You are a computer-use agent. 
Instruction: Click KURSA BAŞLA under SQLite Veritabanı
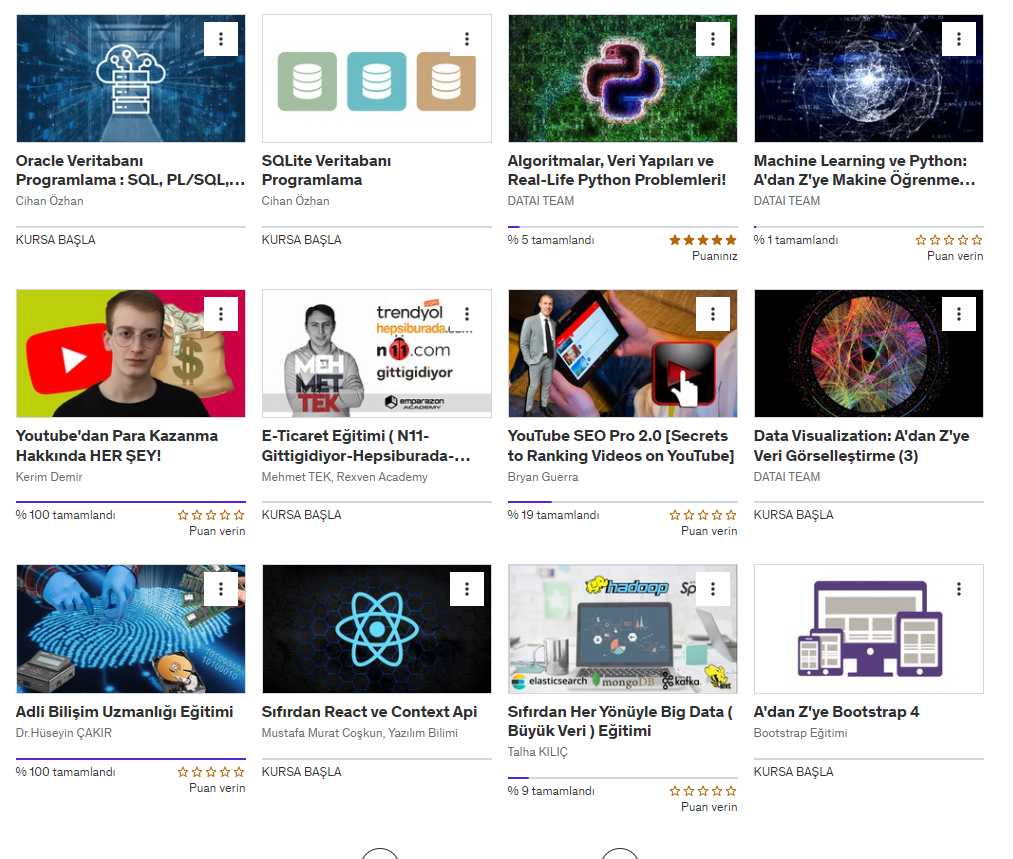302,240
